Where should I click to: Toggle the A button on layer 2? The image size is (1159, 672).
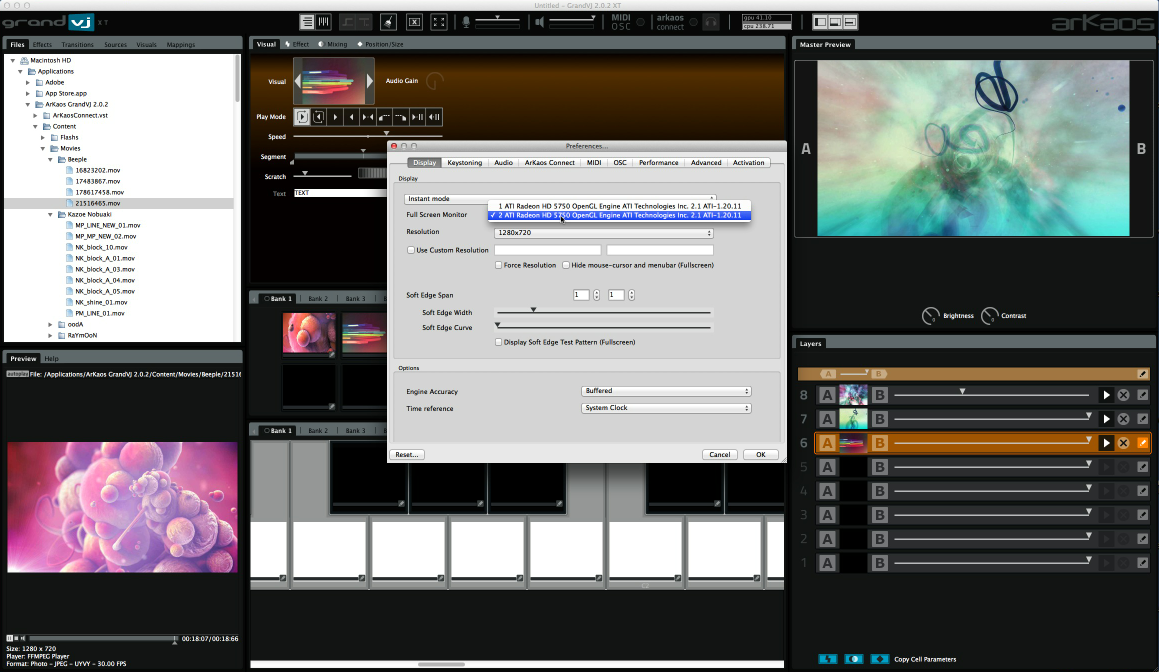point(827,539)
